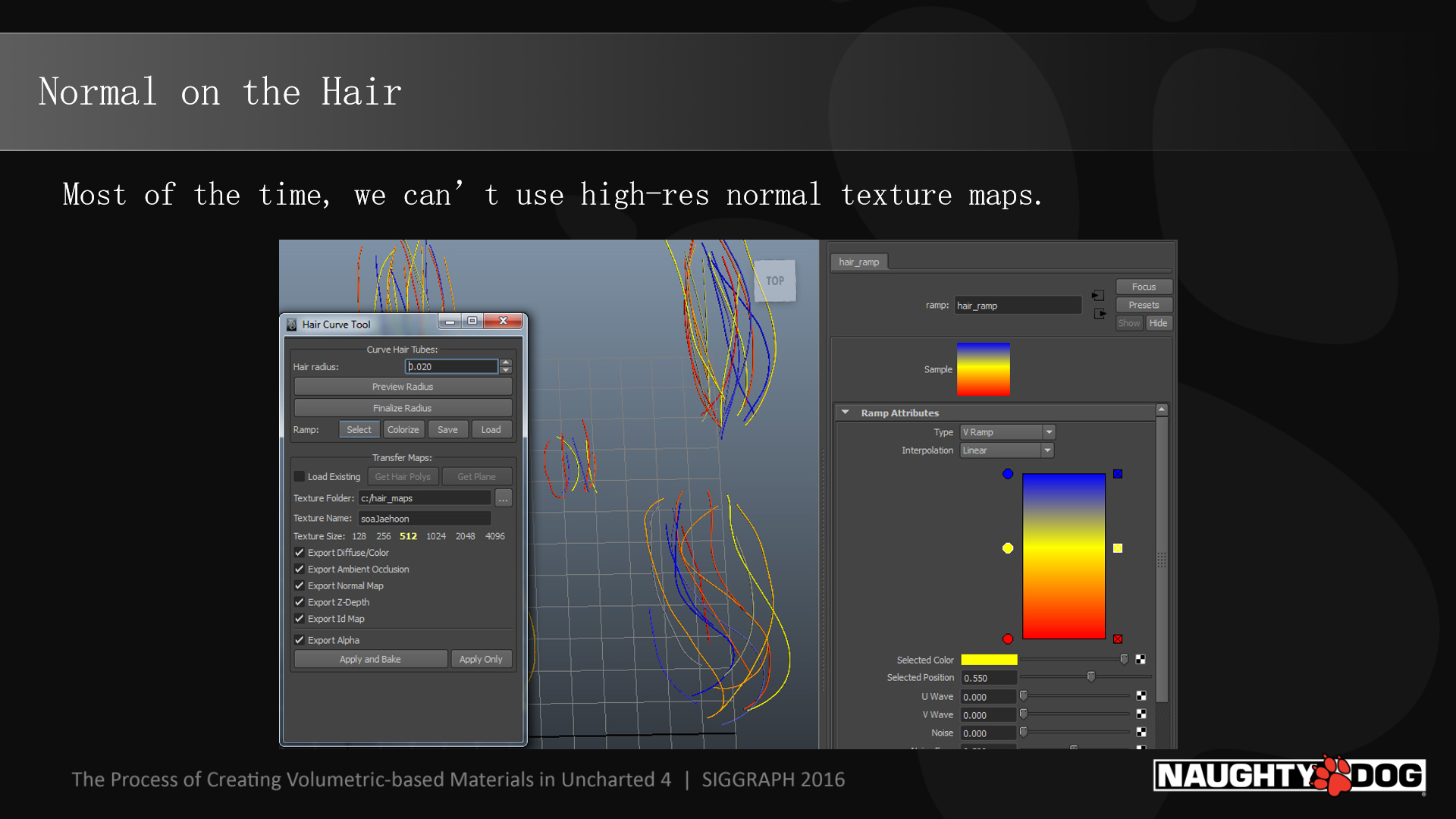
Task: Click the Finalize Radius button
Action: click(402, 407)
